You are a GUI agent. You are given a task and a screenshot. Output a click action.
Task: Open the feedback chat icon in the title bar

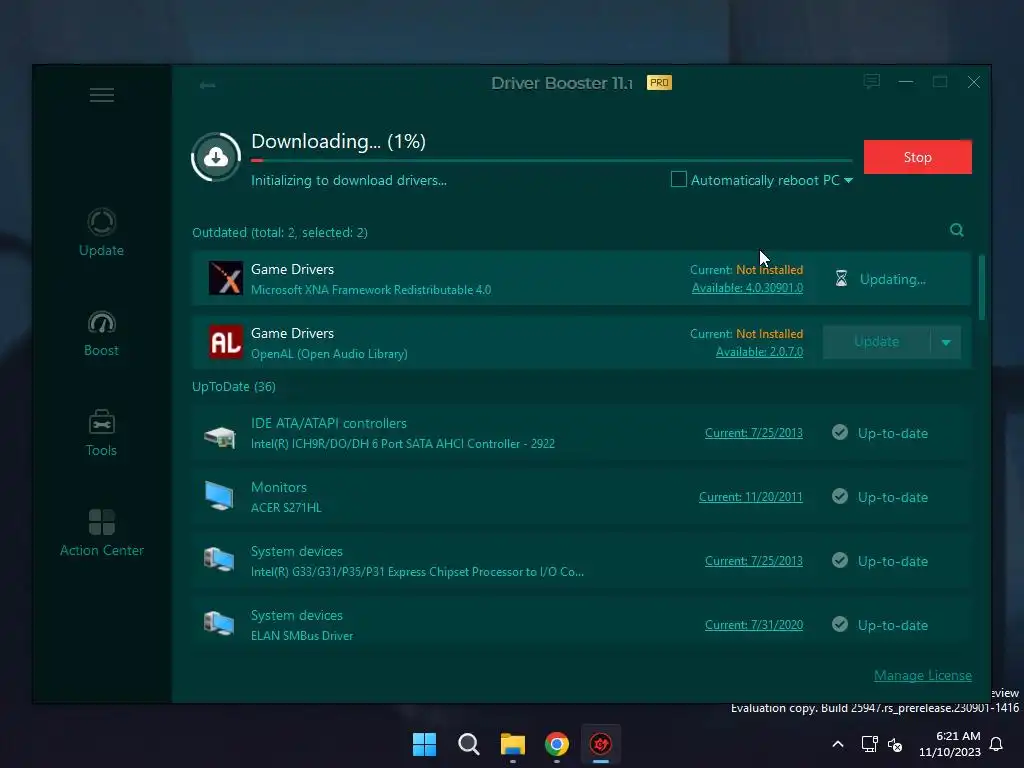pos(871,82)
